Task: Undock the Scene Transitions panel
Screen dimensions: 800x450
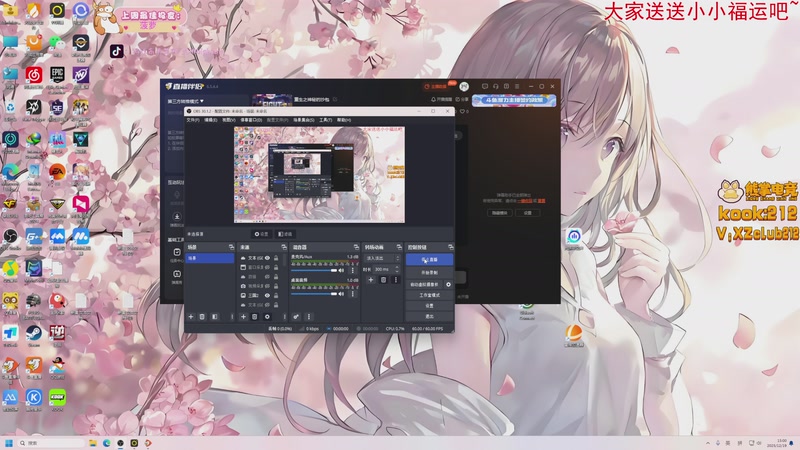Action: click(399, 247)
